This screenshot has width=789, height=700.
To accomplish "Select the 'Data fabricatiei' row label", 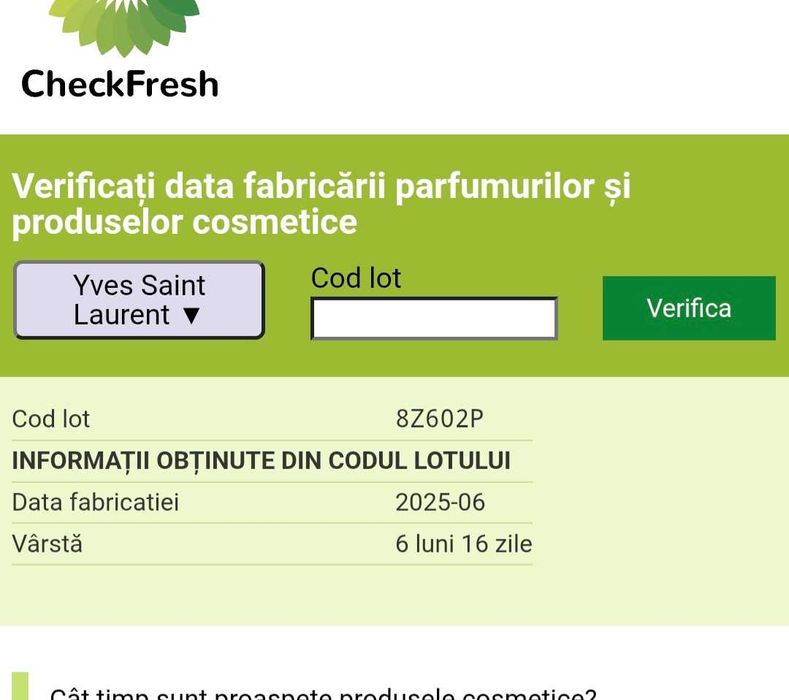I will (95, 502).
